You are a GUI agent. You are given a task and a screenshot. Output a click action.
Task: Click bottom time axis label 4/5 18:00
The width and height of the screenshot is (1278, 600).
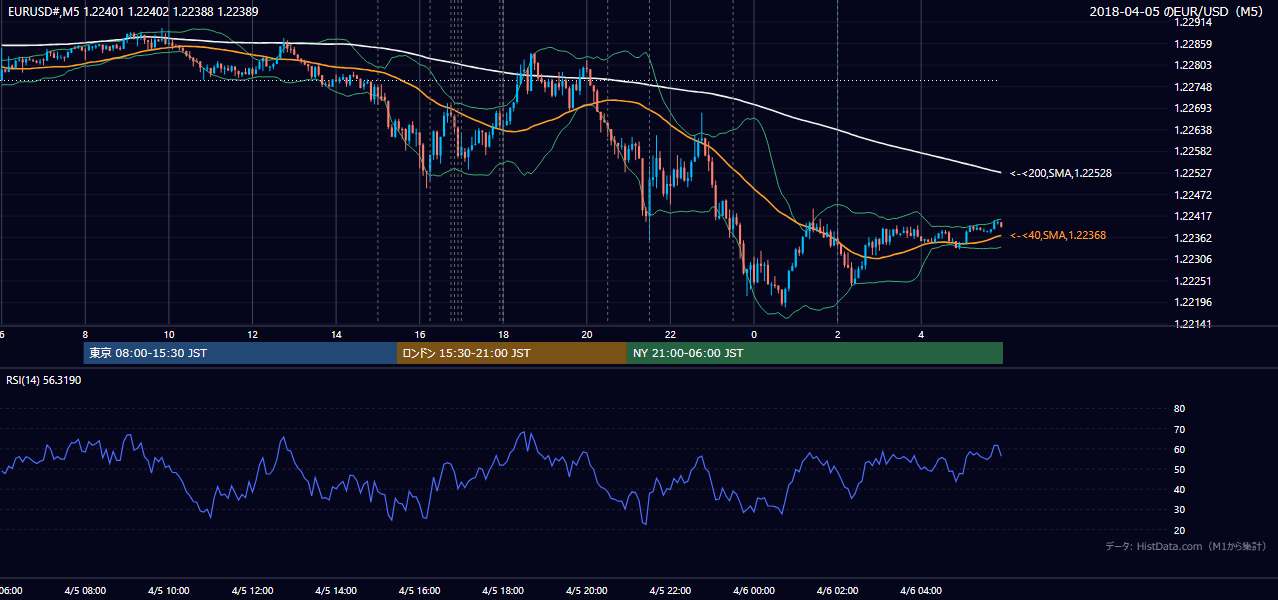503,591
